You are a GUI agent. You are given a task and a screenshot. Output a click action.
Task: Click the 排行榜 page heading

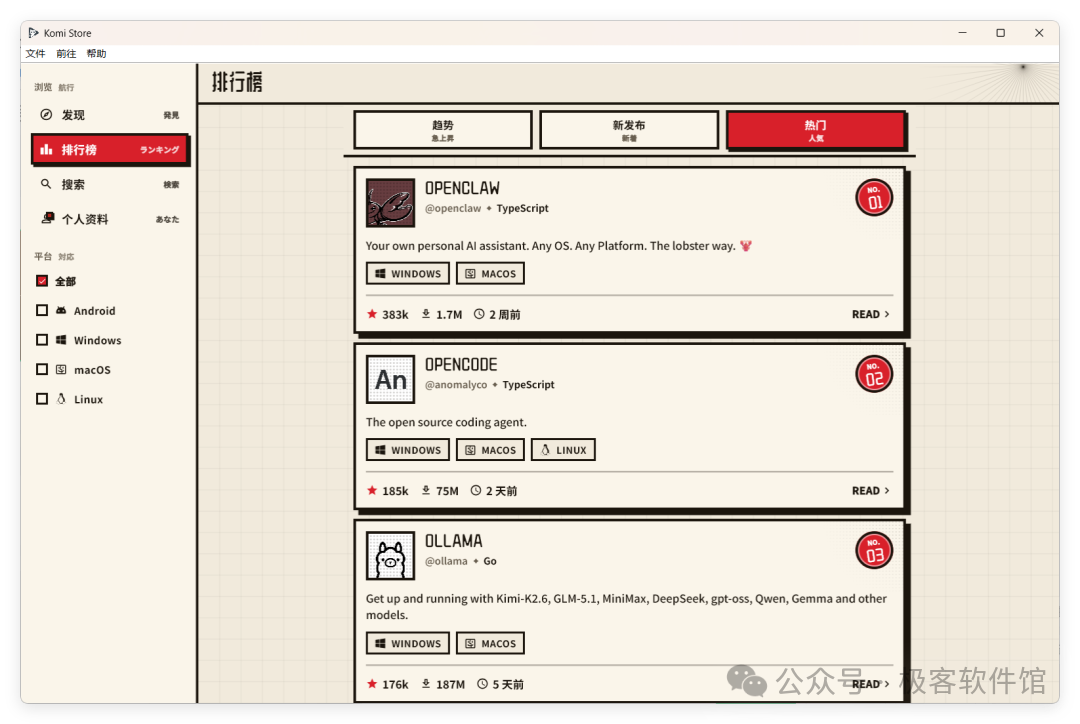(237, 82)
